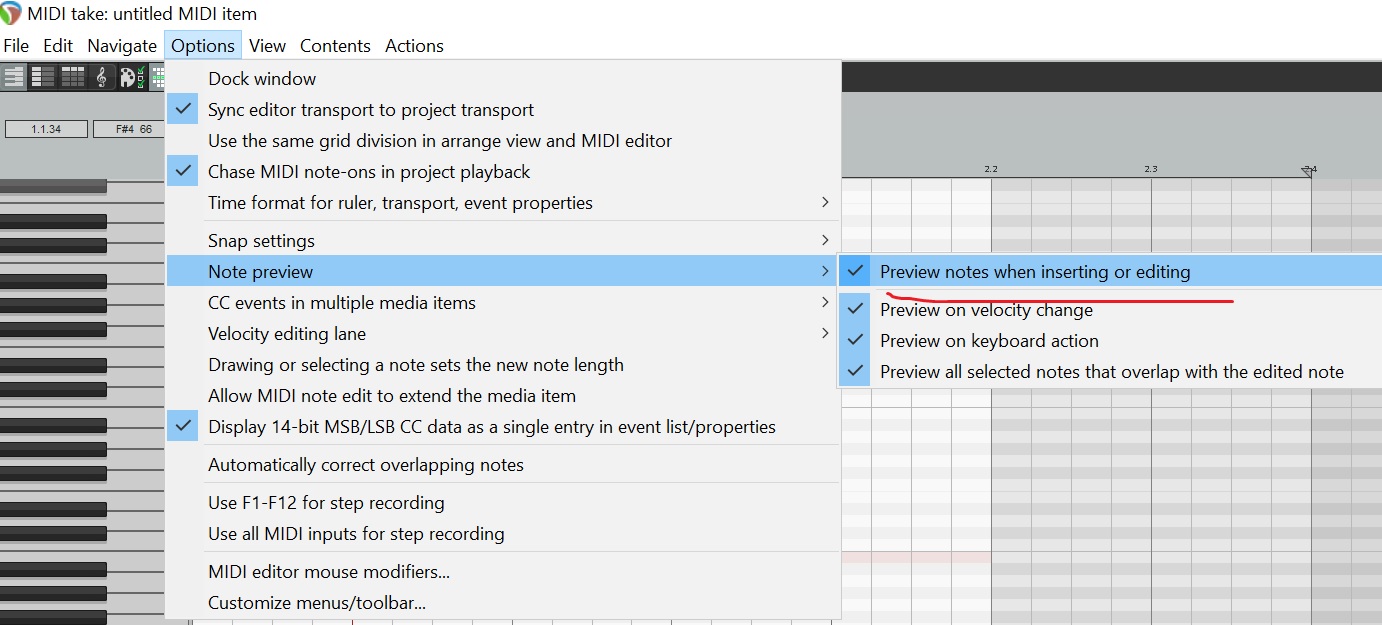The height and width of the screenshot is (625, 1382).
Task: Disable Sync editor transport to project transport
Action: 370,110
